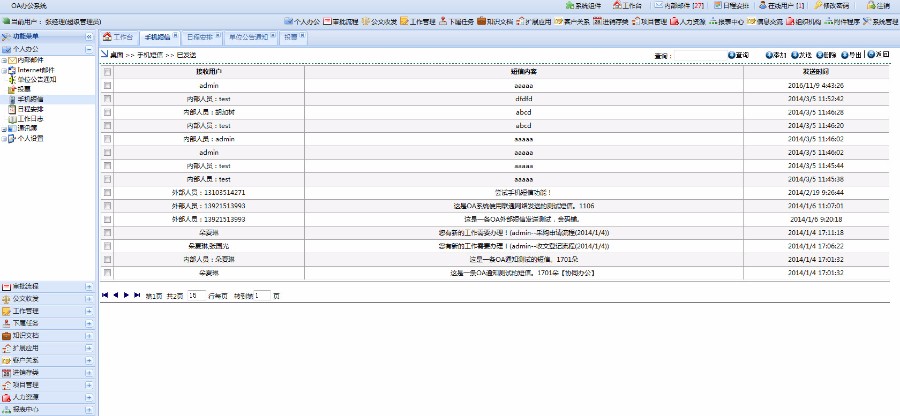Open 信息交流 in the top module toolbar
This screenshot has height=416, width=900.
[x=765, y=21]
